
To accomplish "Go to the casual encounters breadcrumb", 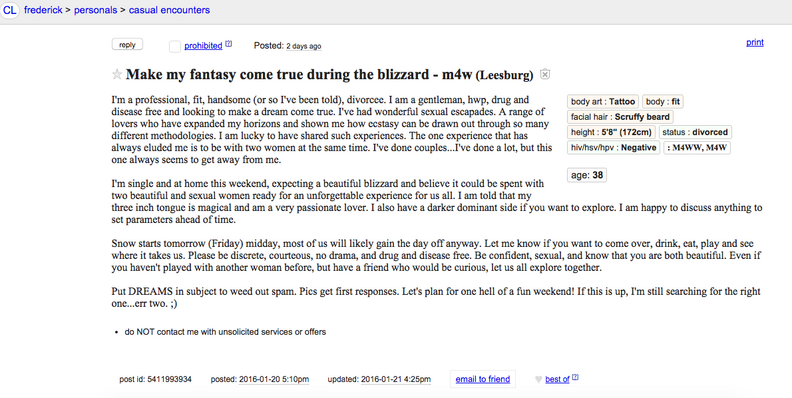I will [169, 10].
